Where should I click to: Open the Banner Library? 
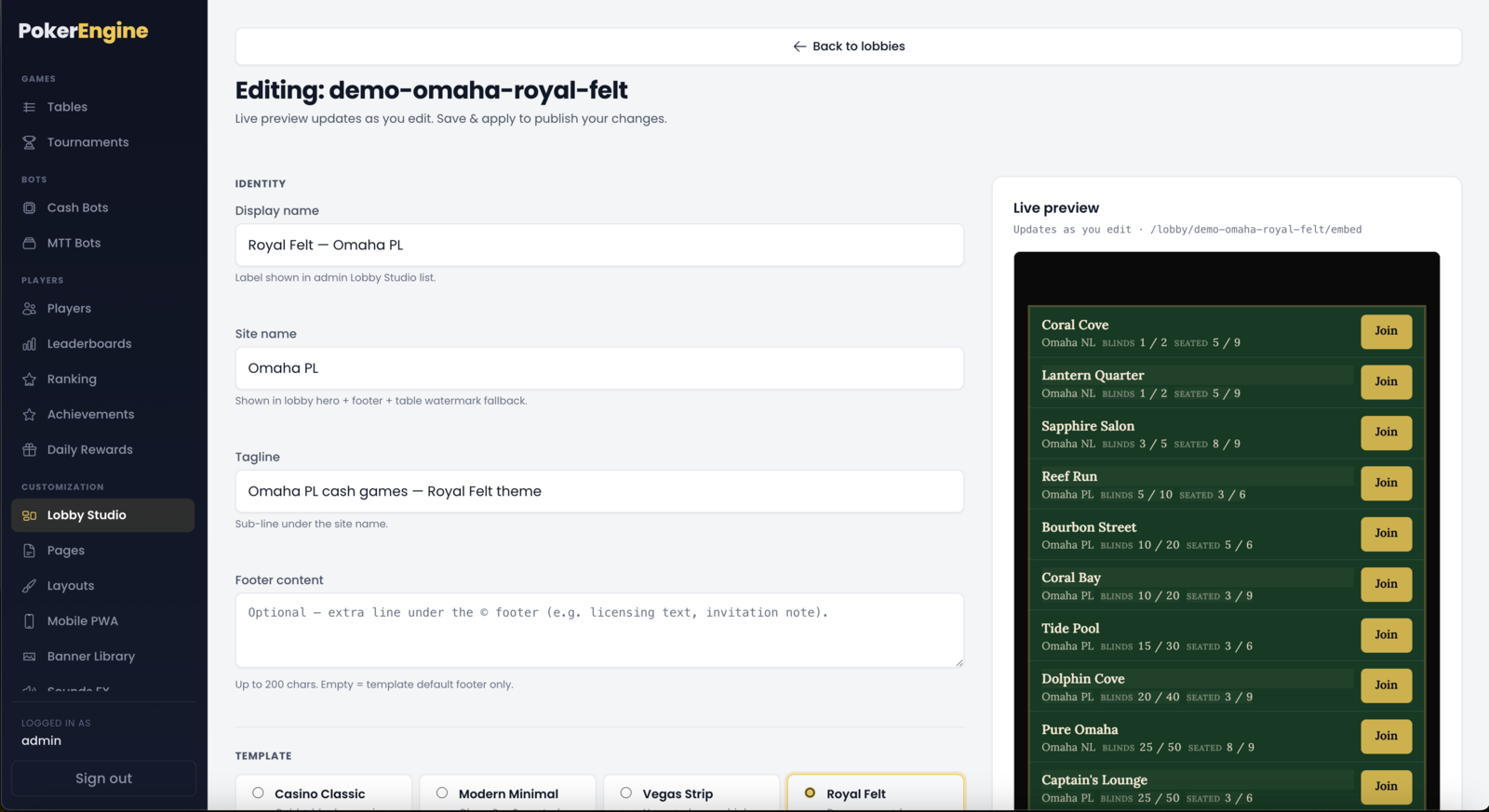[x=102, y=657]
